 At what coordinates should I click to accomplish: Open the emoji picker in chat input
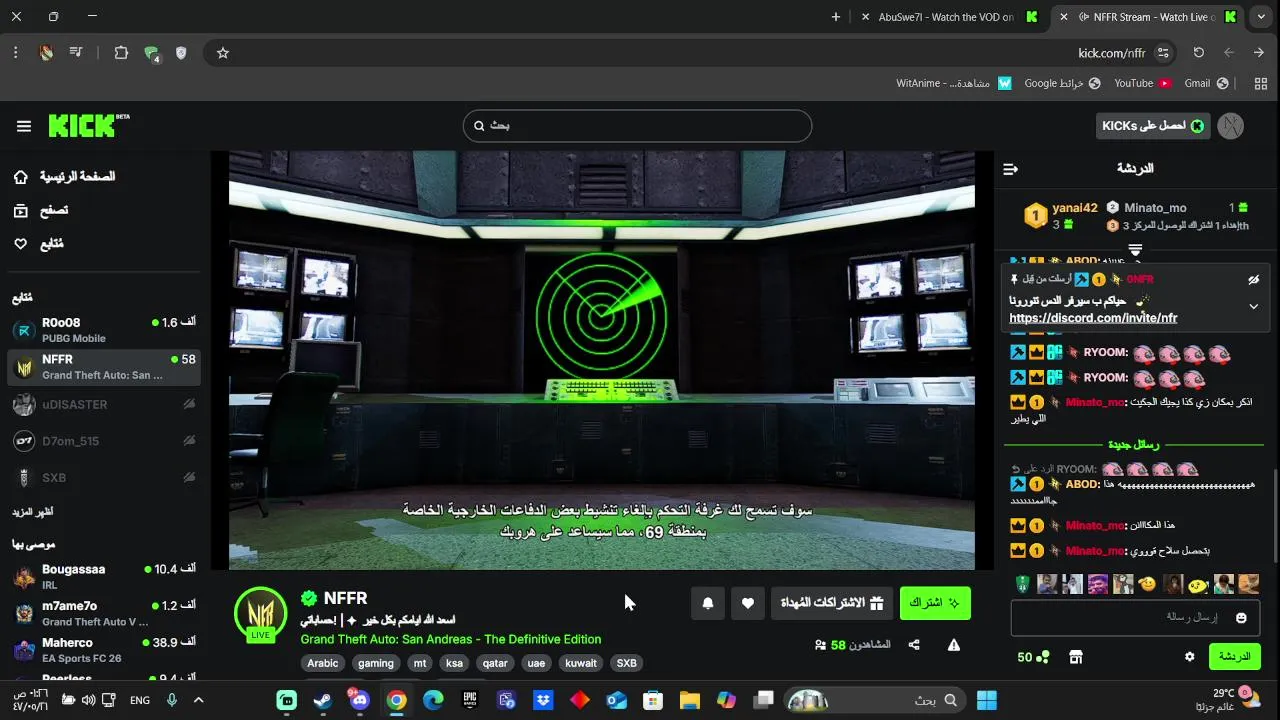(x=1241, y=618)
